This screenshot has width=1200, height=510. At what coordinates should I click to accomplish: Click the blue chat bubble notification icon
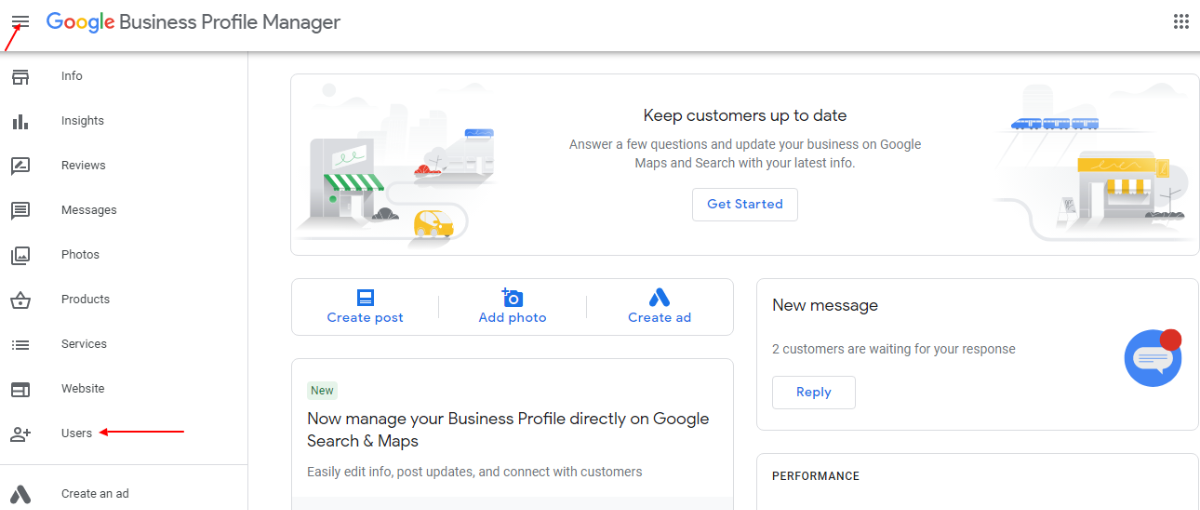[x=1153, y=357]
